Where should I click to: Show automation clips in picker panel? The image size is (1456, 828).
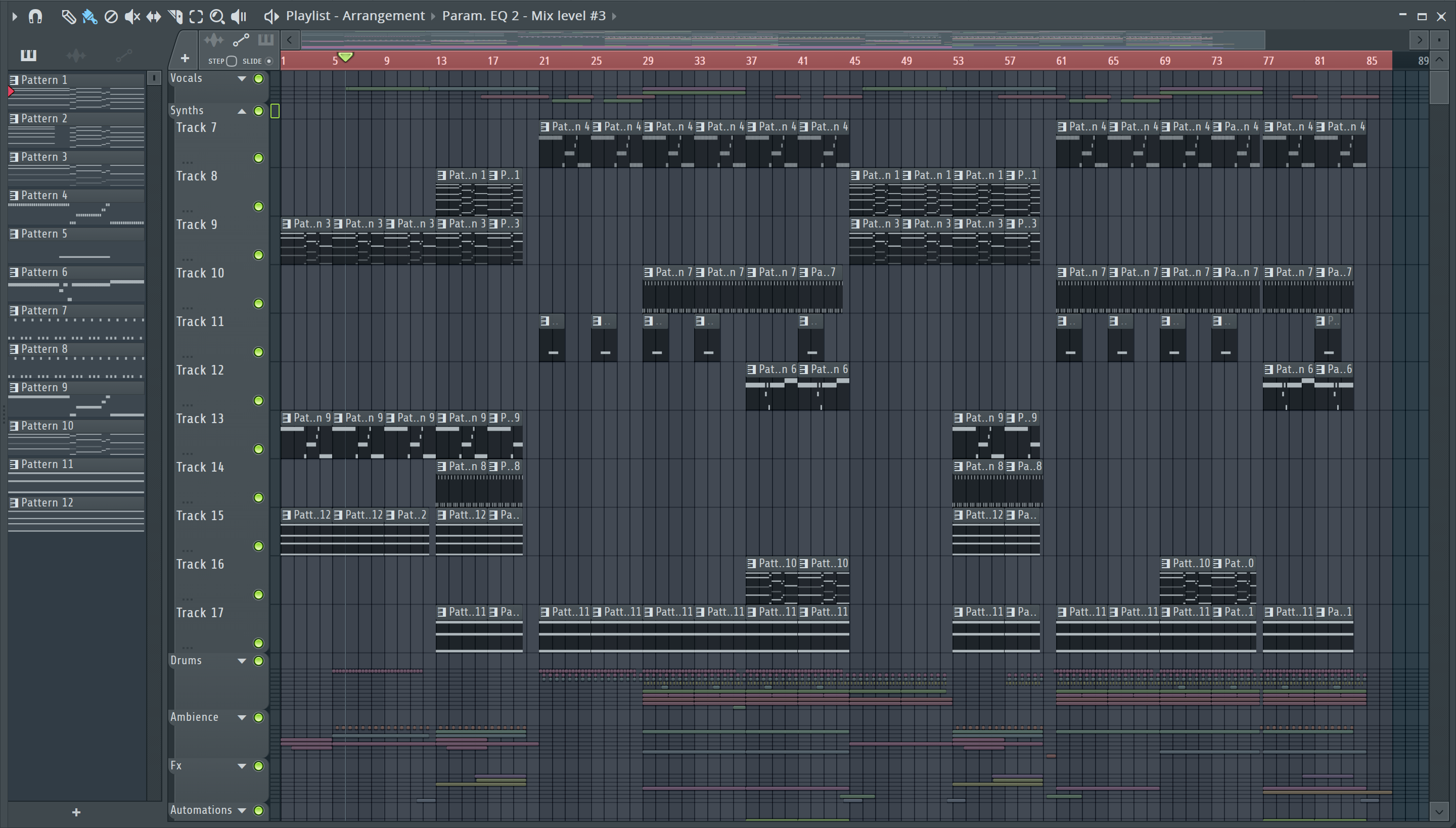123,55
